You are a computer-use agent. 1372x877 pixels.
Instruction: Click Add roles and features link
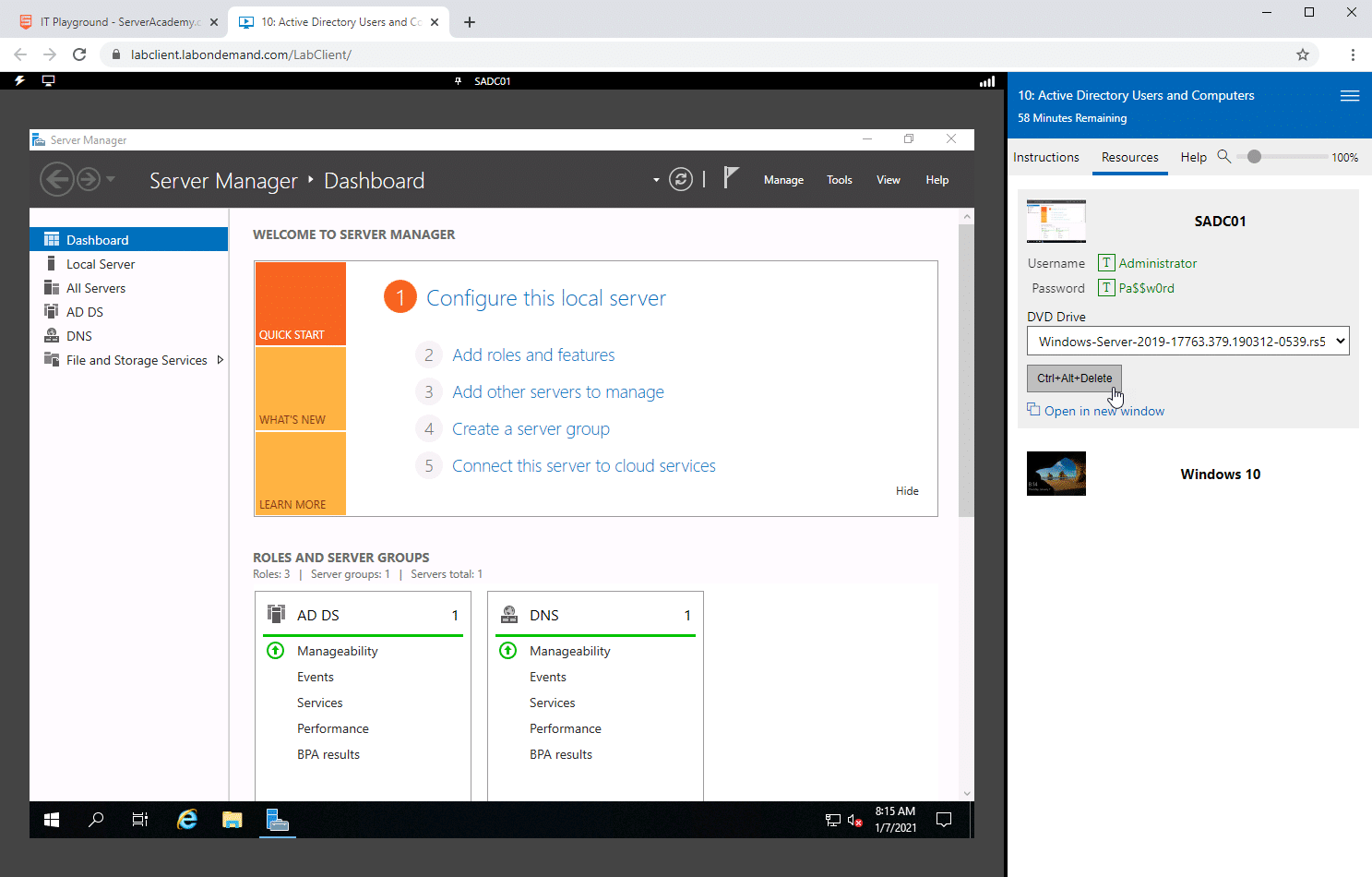pyautogui.click(x=533, y=355)
